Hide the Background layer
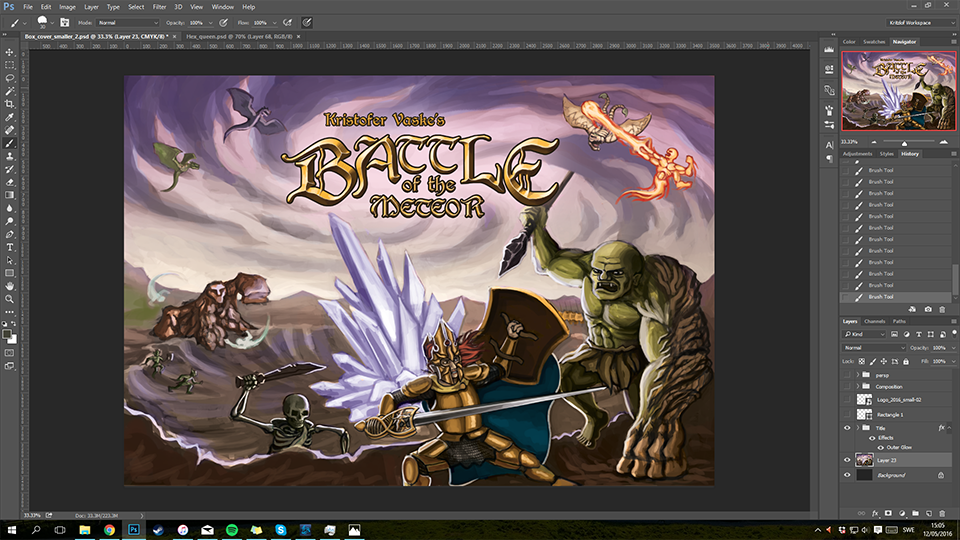Viewport: 960px width, 540px height. pyautogui.click(x=847, y=475)
